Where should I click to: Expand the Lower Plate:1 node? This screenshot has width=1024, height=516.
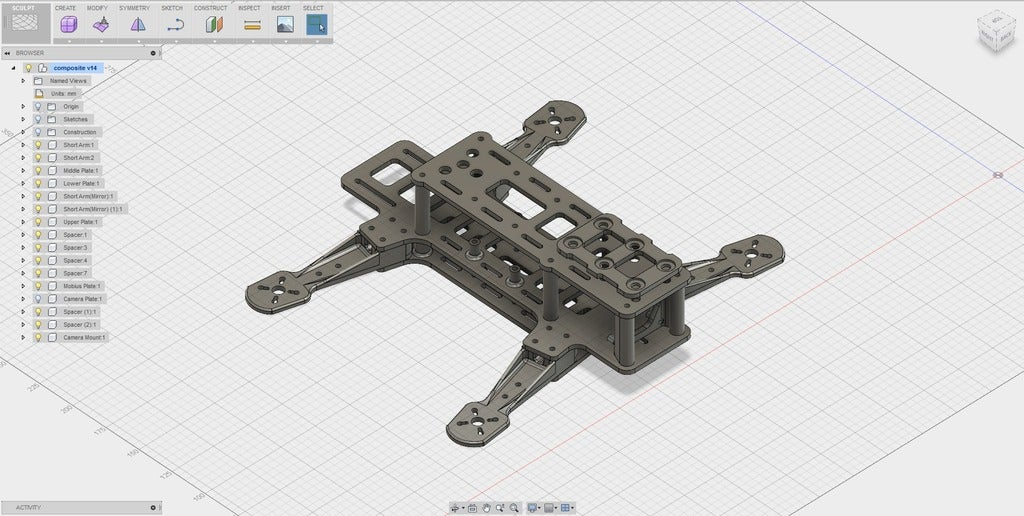click(x=23, y=184)
